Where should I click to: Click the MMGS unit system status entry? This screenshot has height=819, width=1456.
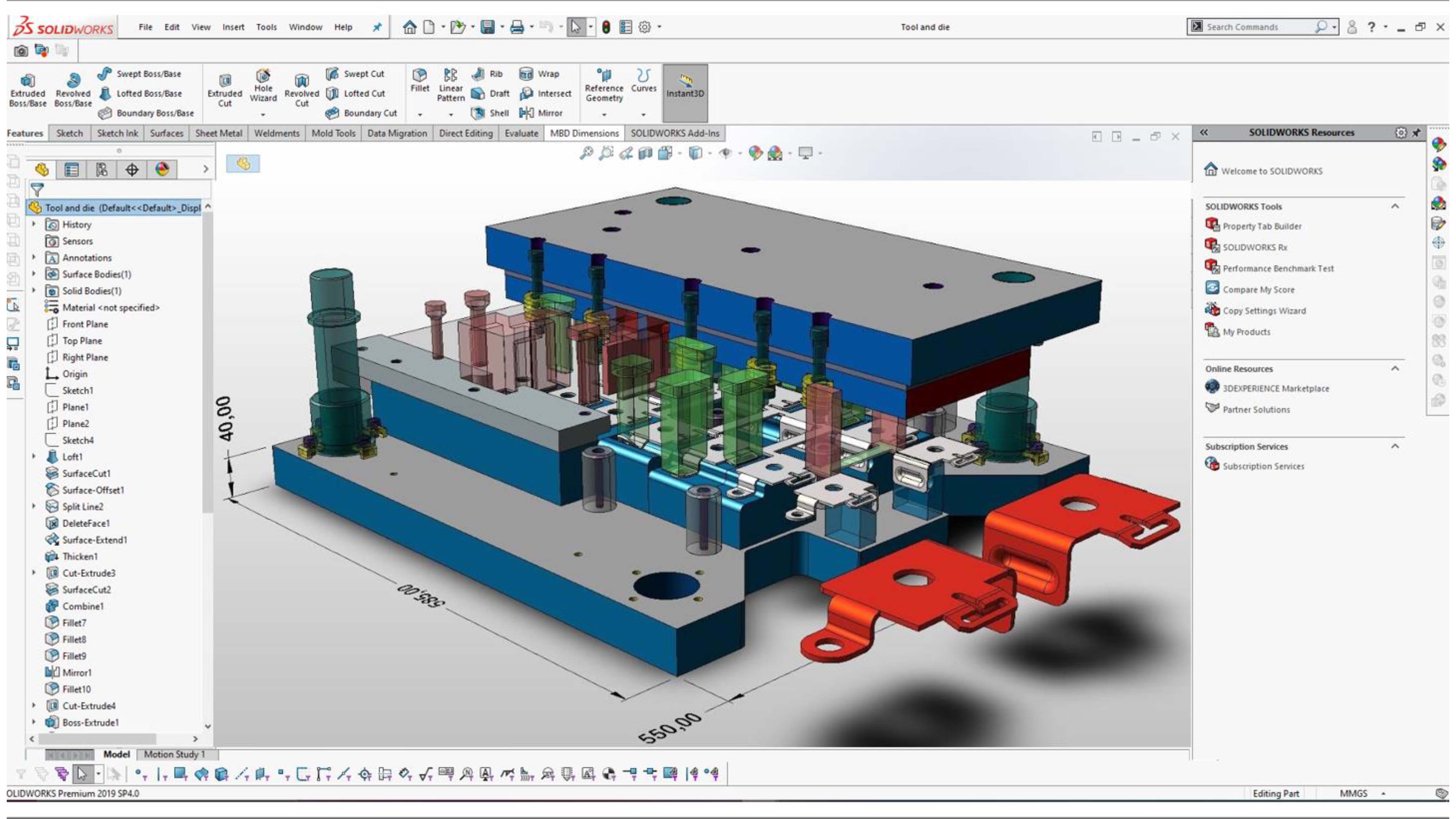pos(1353,794)
